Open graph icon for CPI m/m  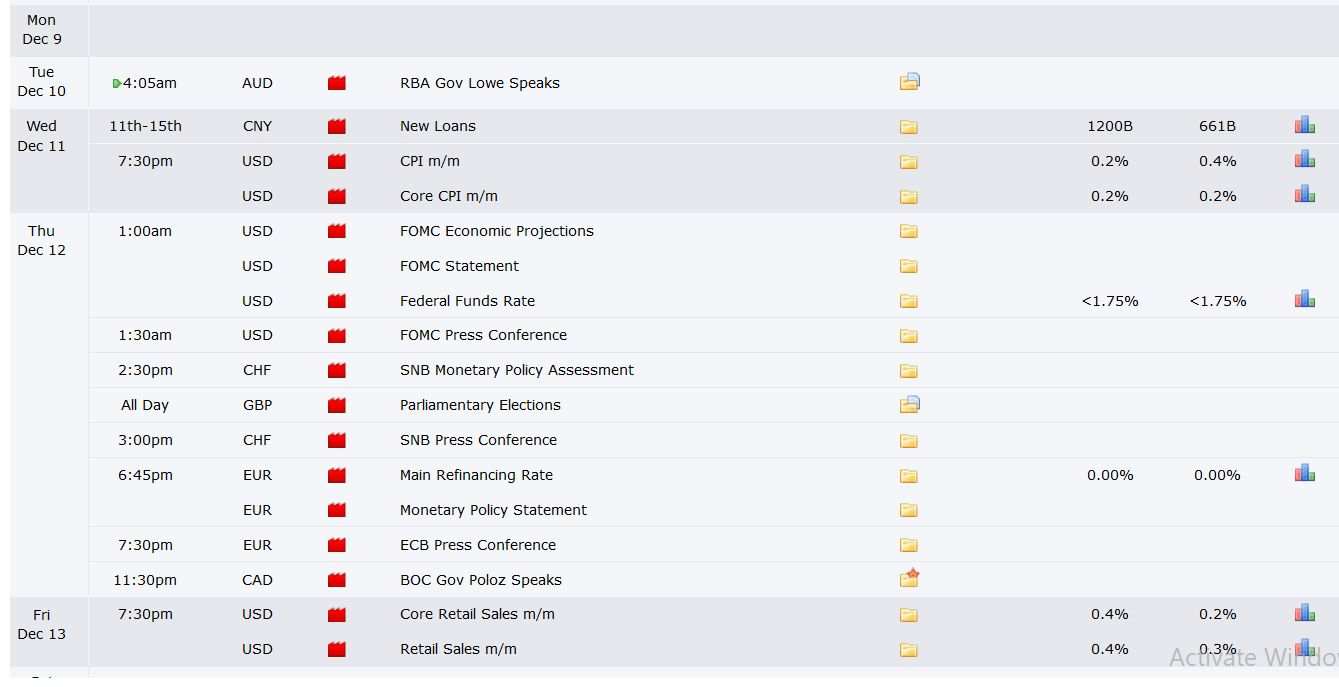click(x=1304, y=160)
